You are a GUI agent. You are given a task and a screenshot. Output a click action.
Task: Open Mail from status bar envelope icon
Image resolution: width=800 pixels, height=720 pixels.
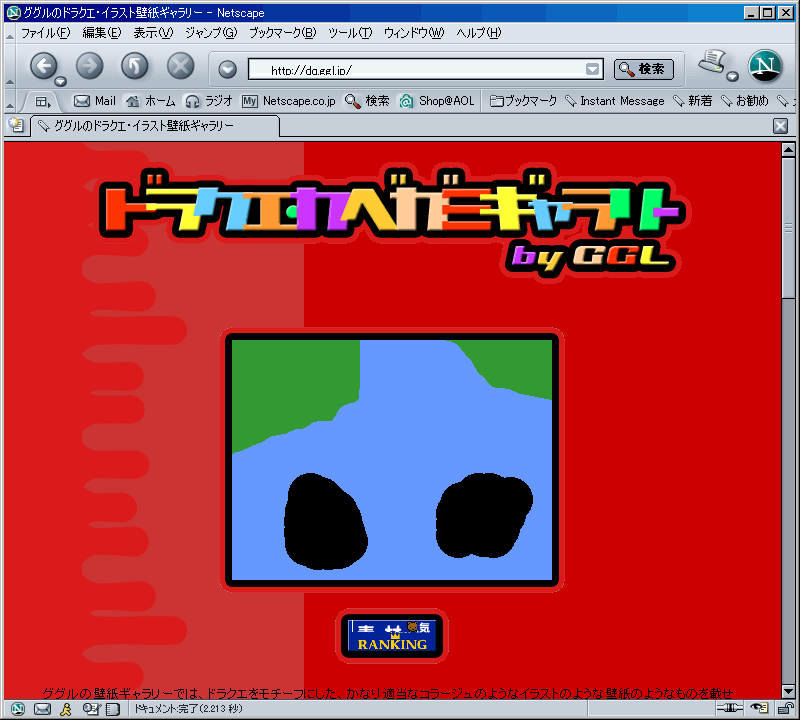pyautogui.click(x=42, y=708)
